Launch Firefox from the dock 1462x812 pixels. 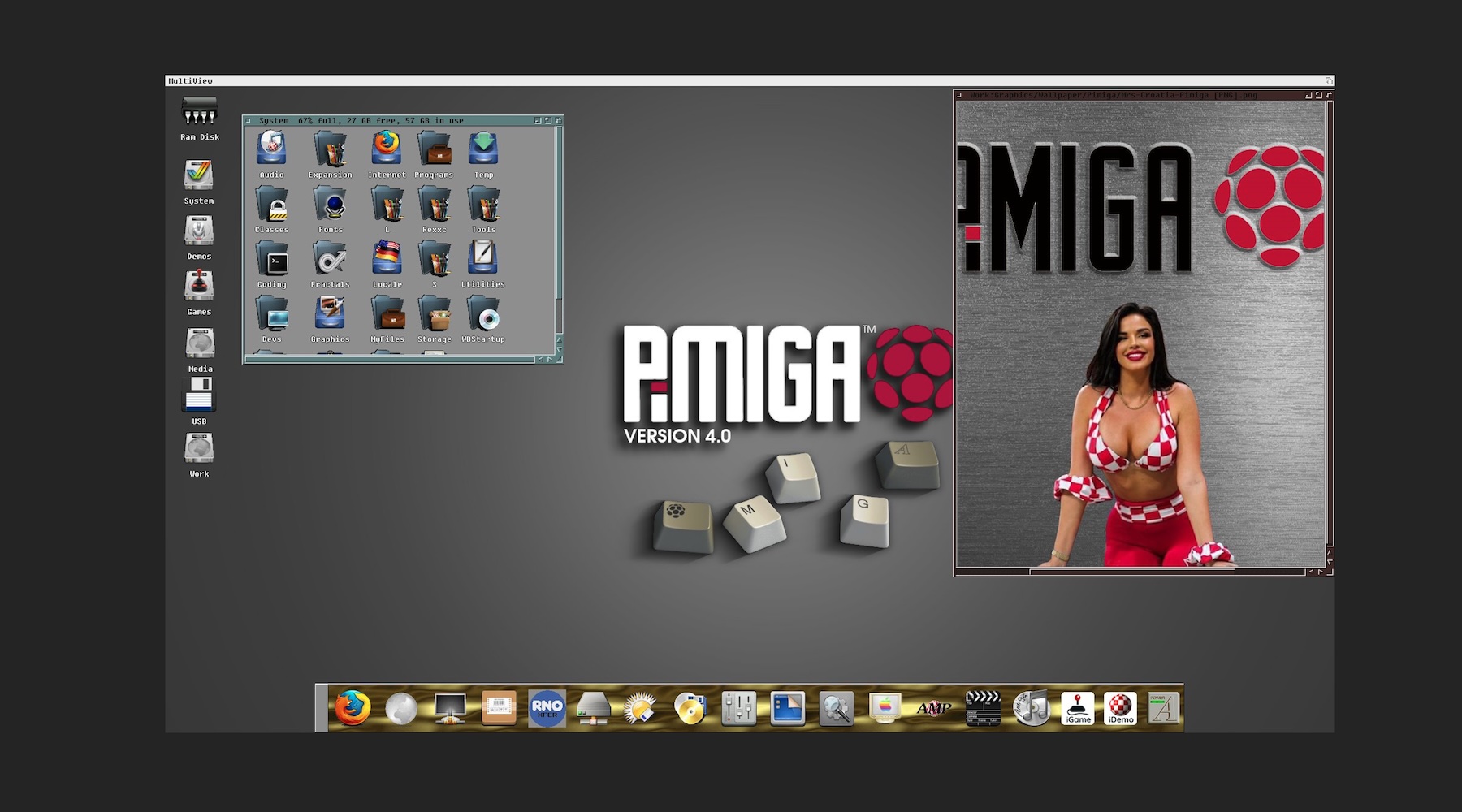tap(353, 708)
